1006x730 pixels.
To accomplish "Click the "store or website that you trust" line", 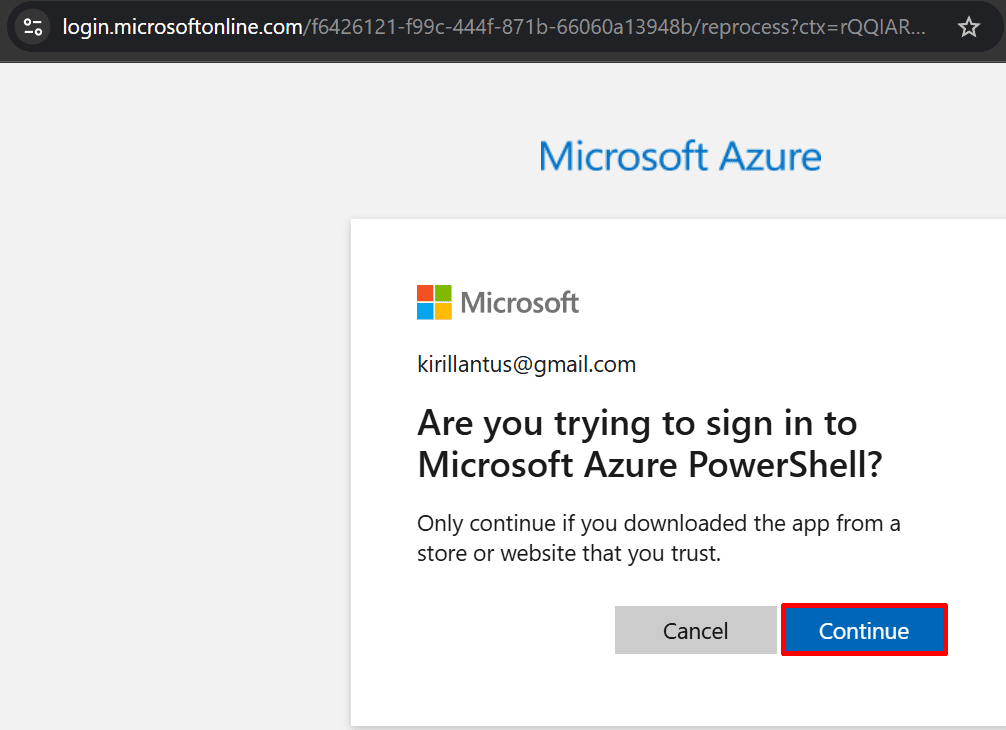I will point(568,553).
